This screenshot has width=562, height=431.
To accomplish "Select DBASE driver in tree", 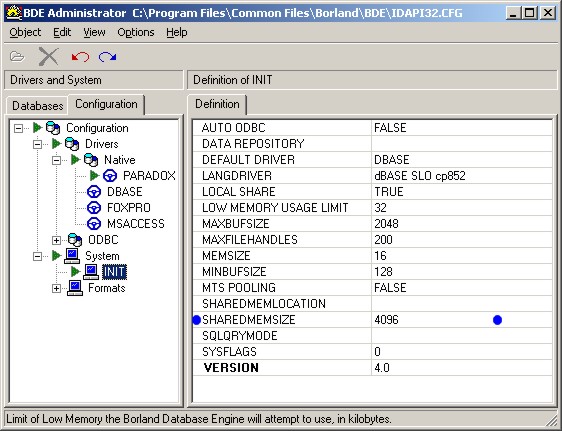I will [x=124, y=192].
